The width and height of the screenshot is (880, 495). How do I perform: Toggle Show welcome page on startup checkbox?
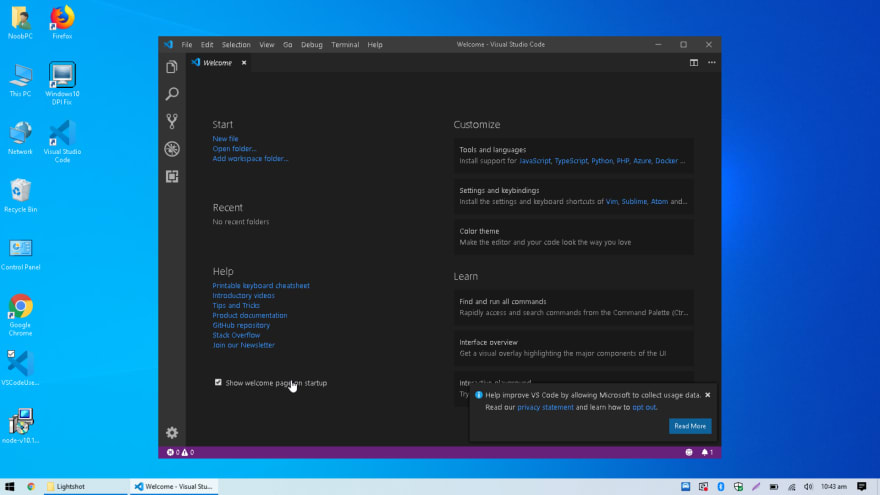tap(218, 382)
